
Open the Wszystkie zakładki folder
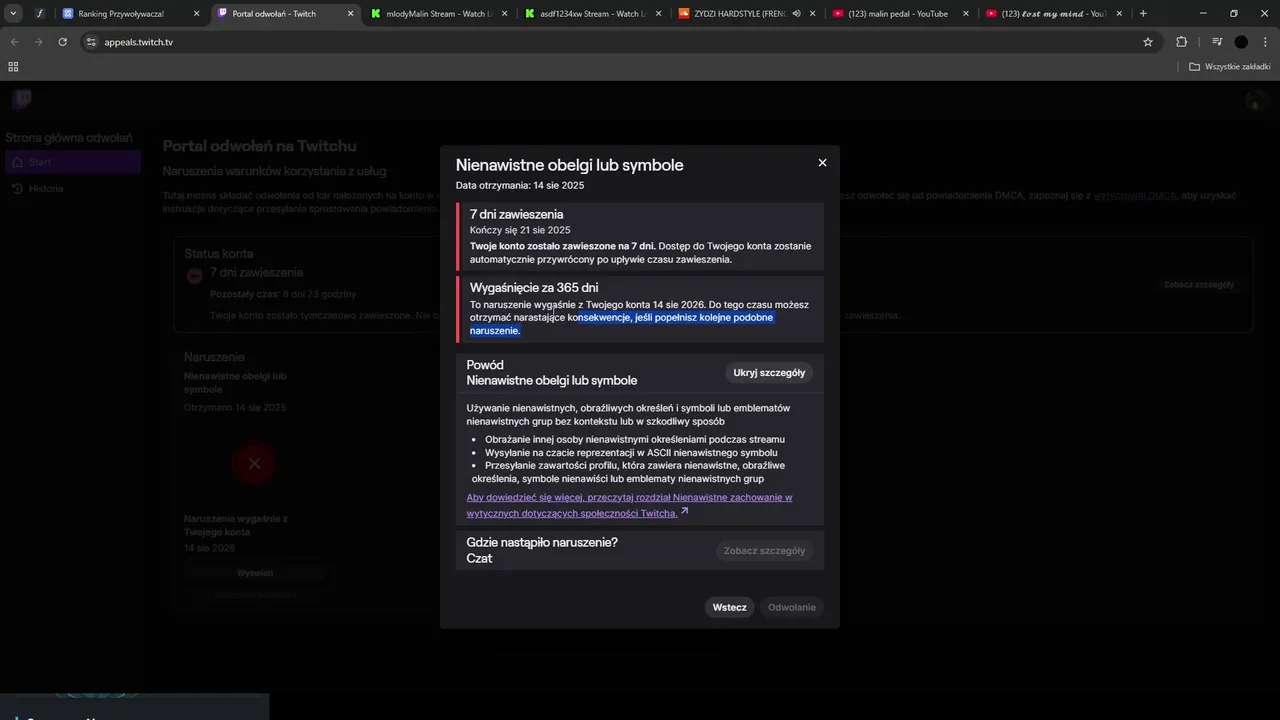coord(1229,67)
